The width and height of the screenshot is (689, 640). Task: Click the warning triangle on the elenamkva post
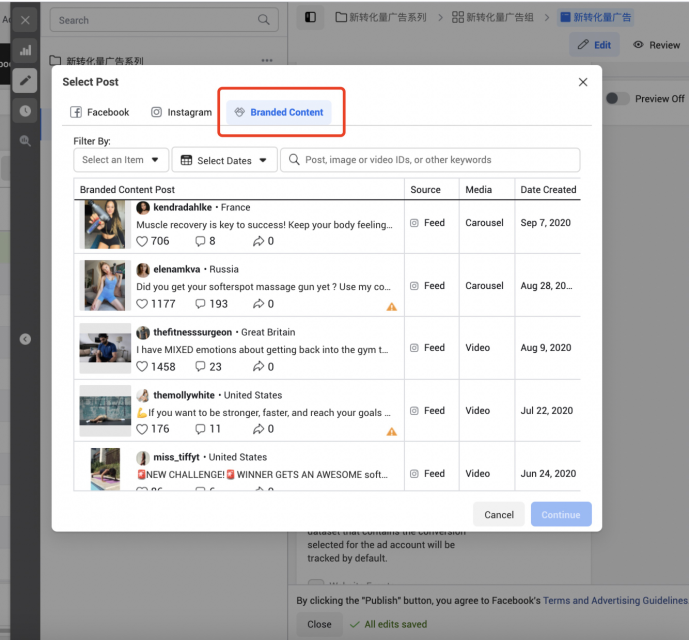(392, 307)
